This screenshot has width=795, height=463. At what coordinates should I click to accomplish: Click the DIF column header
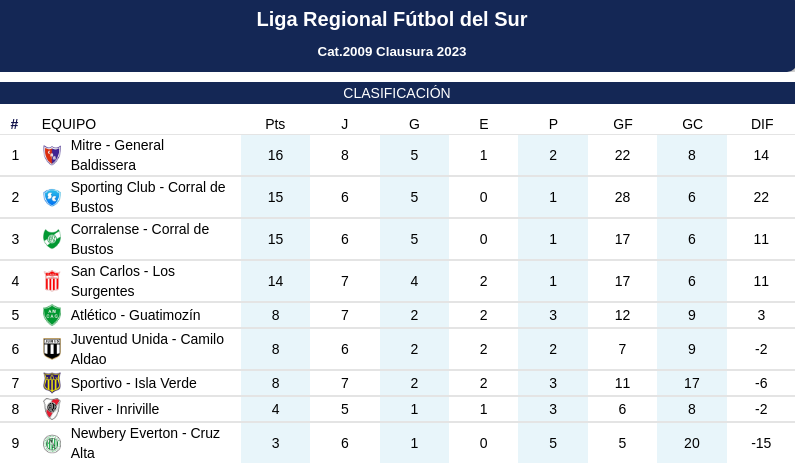(762, 124)
